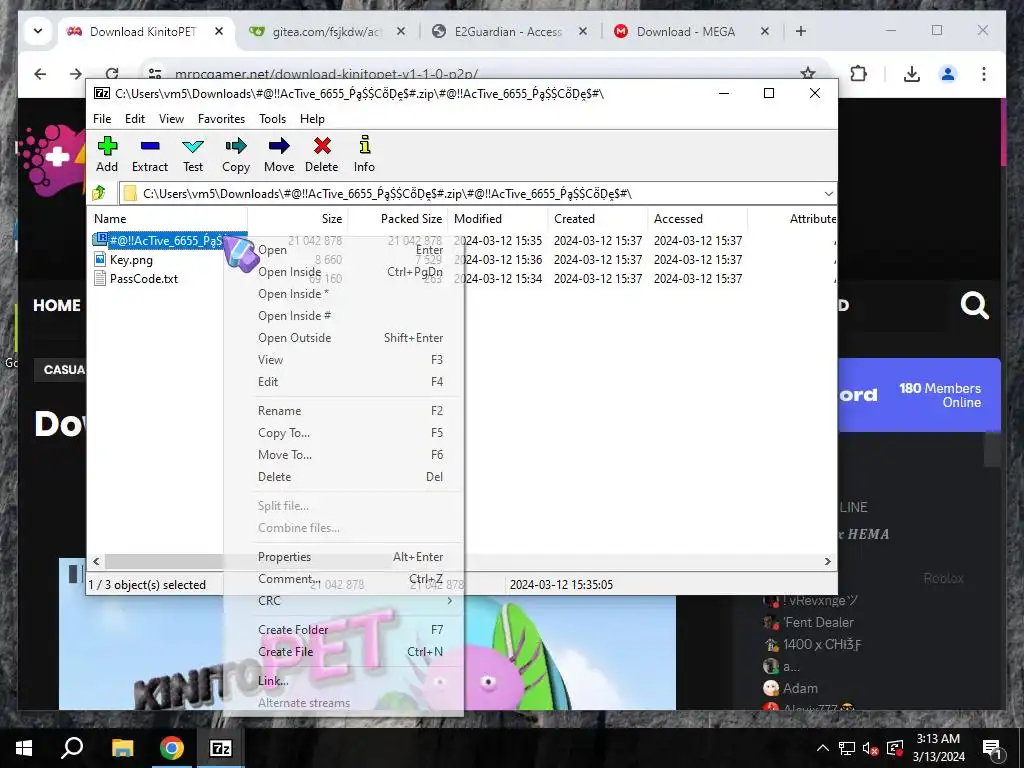This screenshot has height=768, width=1024.
Task: Click the Copy toolbar icon
Action: tap(236, 146)
